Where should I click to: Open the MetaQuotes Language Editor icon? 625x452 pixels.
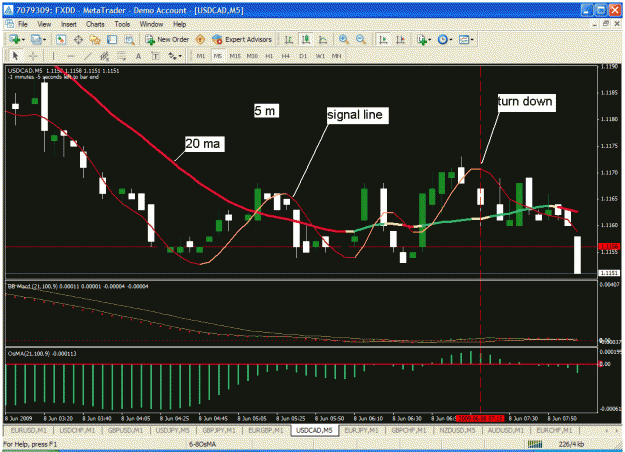(200, 39)
